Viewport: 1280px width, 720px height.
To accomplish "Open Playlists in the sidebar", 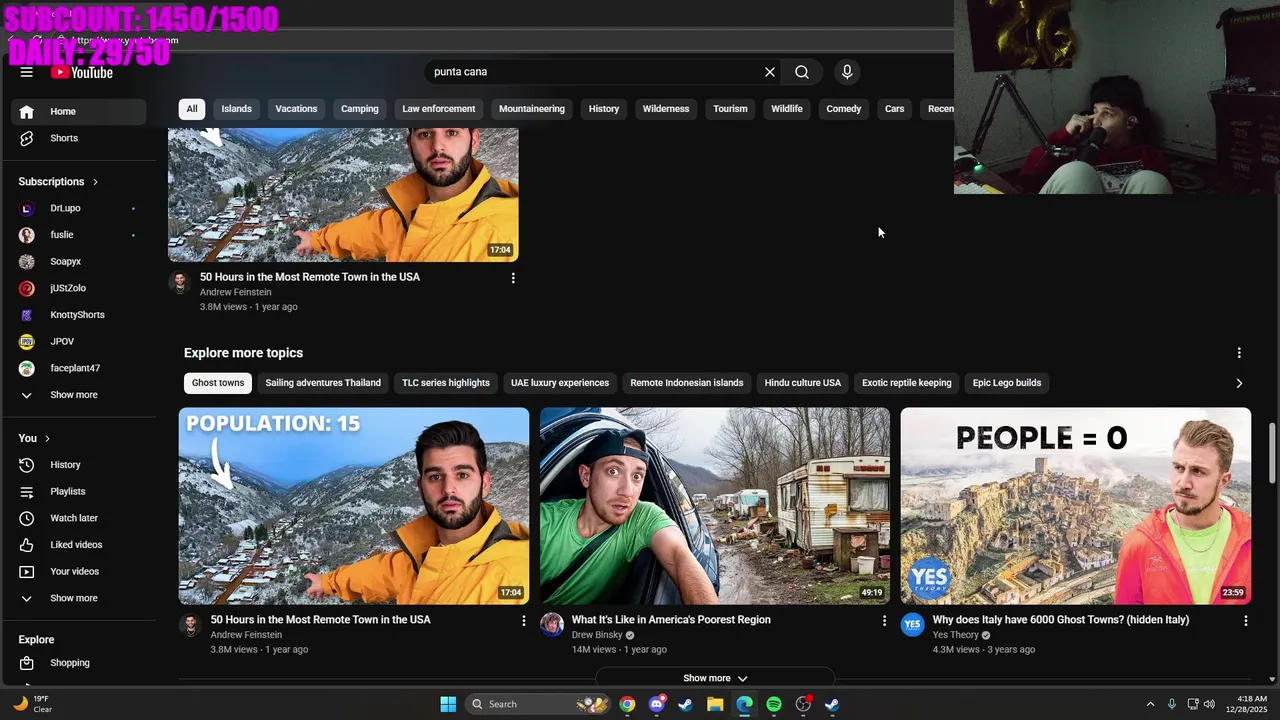I will coord(79,491).
